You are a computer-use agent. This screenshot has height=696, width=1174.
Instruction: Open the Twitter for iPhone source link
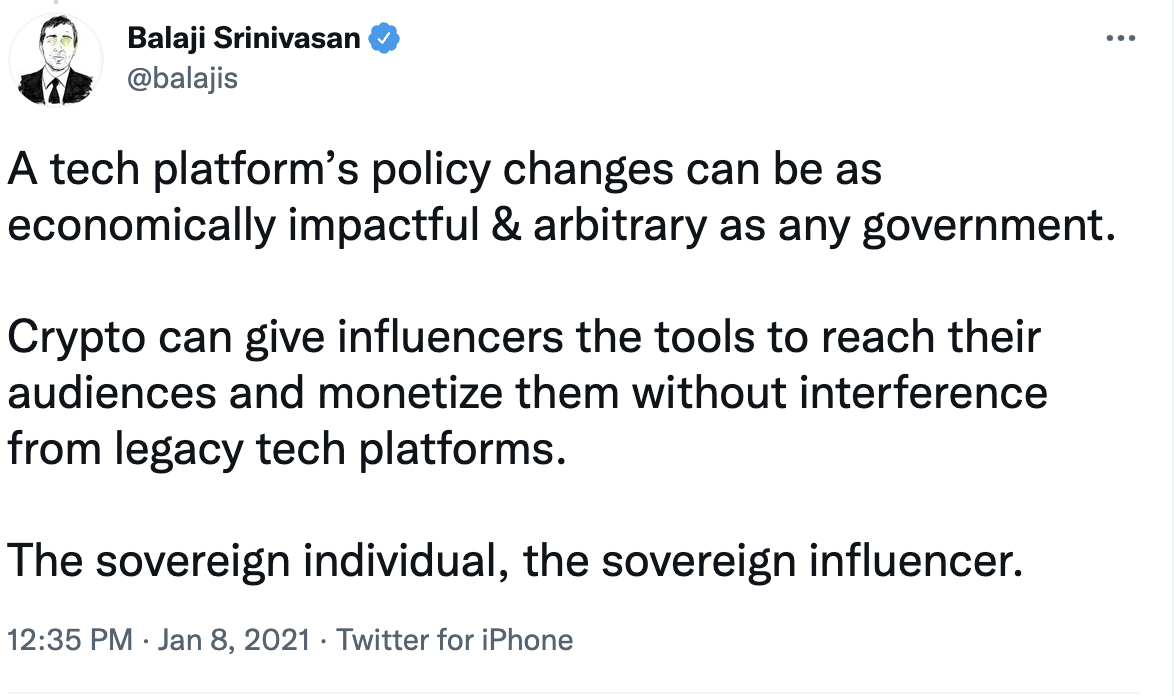pyautogui.click(x=454, y=640)
